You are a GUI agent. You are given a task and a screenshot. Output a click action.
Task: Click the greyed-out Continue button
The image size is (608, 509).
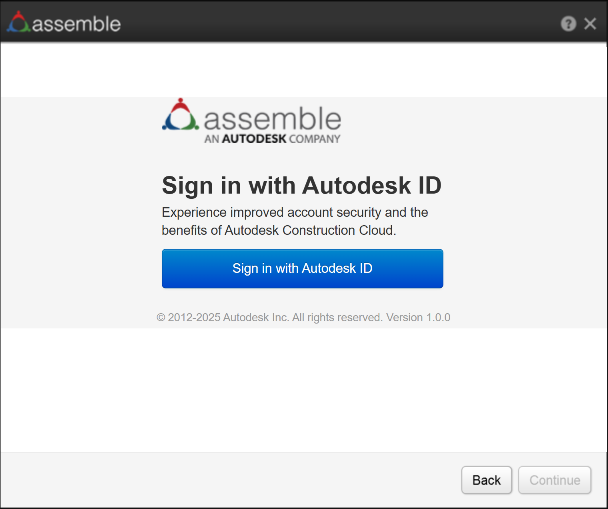pyautogui.click(x=554, y=480)
